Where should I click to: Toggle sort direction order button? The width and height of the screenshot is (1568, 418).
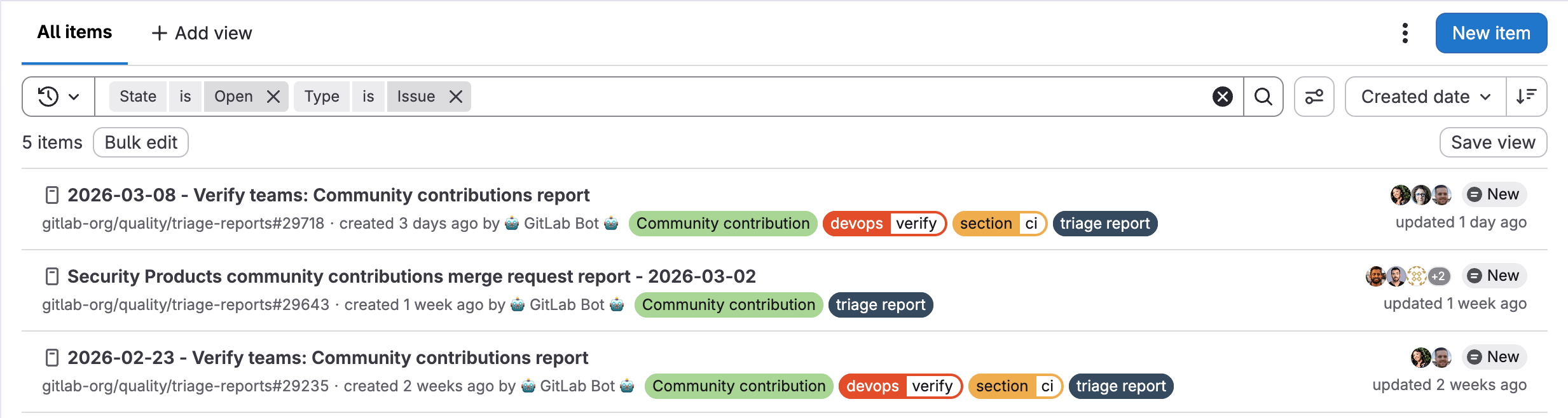[1526, 97]
